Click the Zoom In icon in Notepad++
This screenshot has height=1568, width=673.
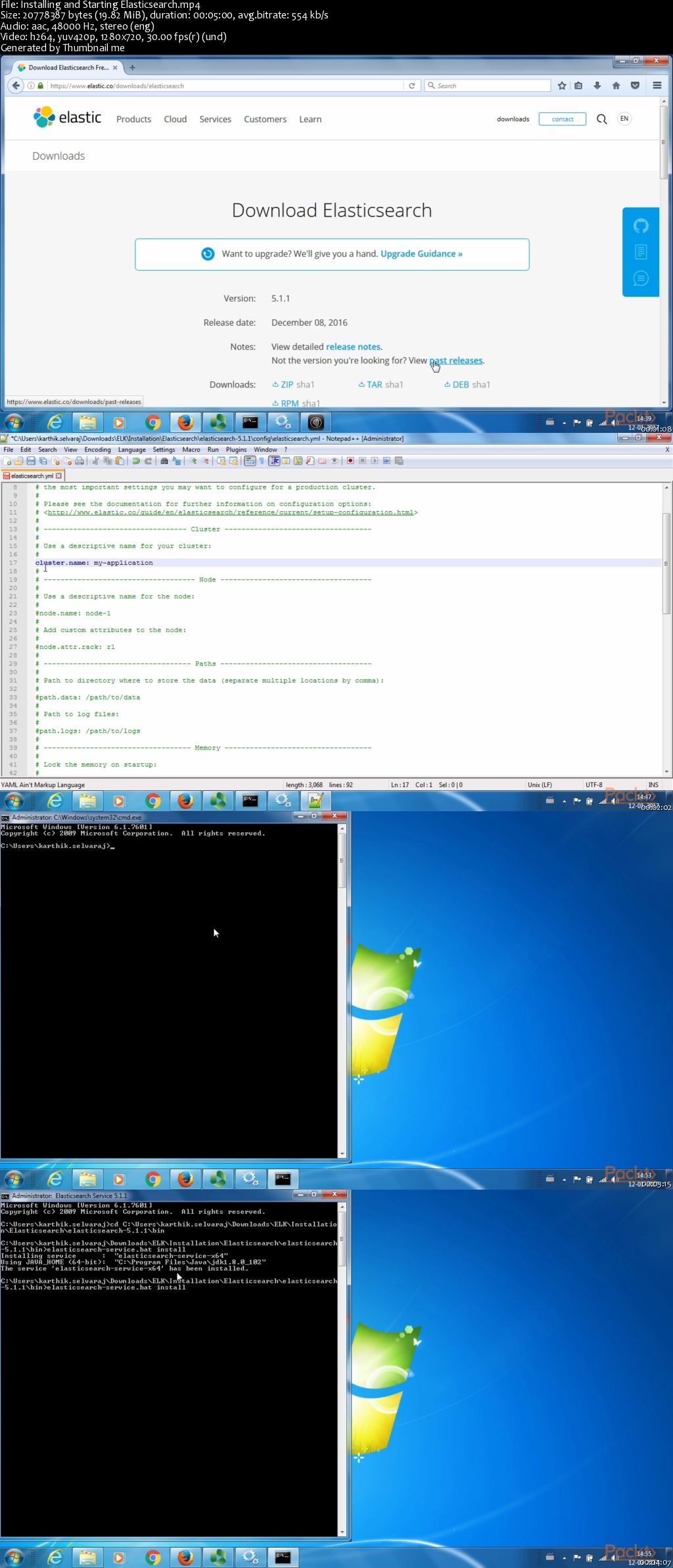pos(193,460)
